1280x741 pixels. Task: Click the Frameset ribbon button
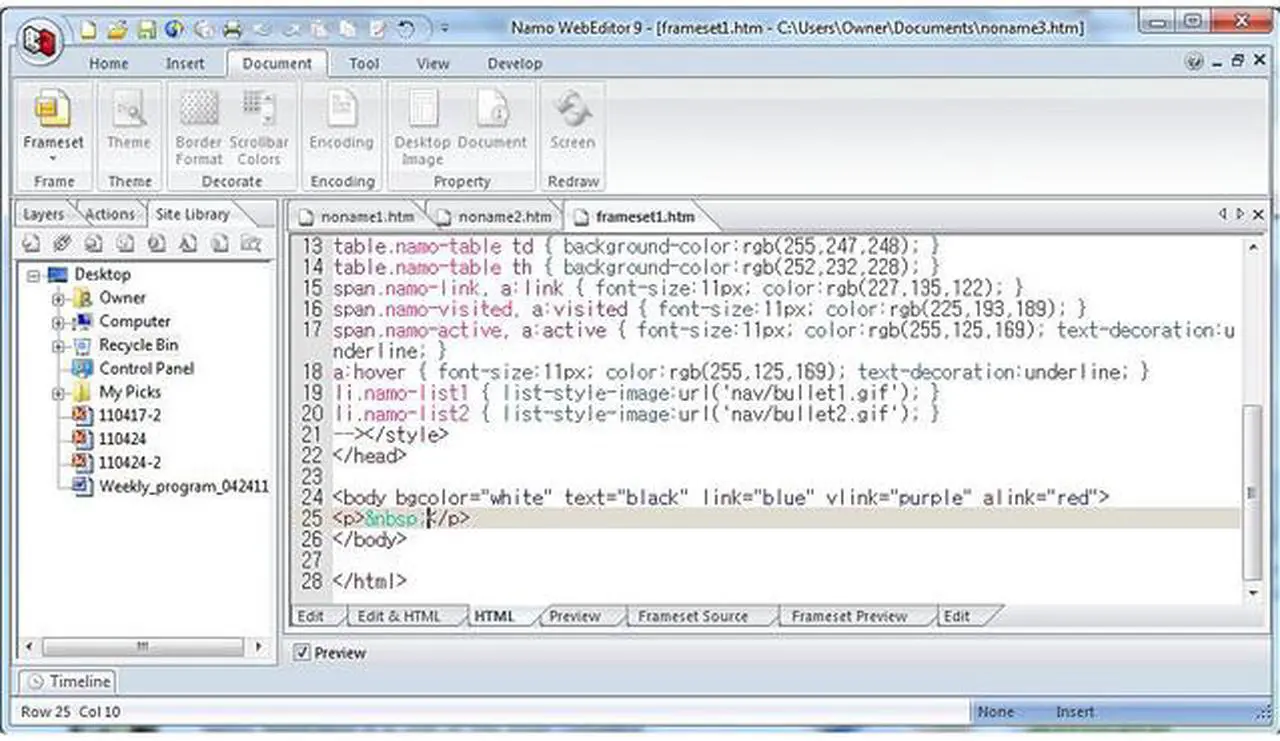(54, 126)
